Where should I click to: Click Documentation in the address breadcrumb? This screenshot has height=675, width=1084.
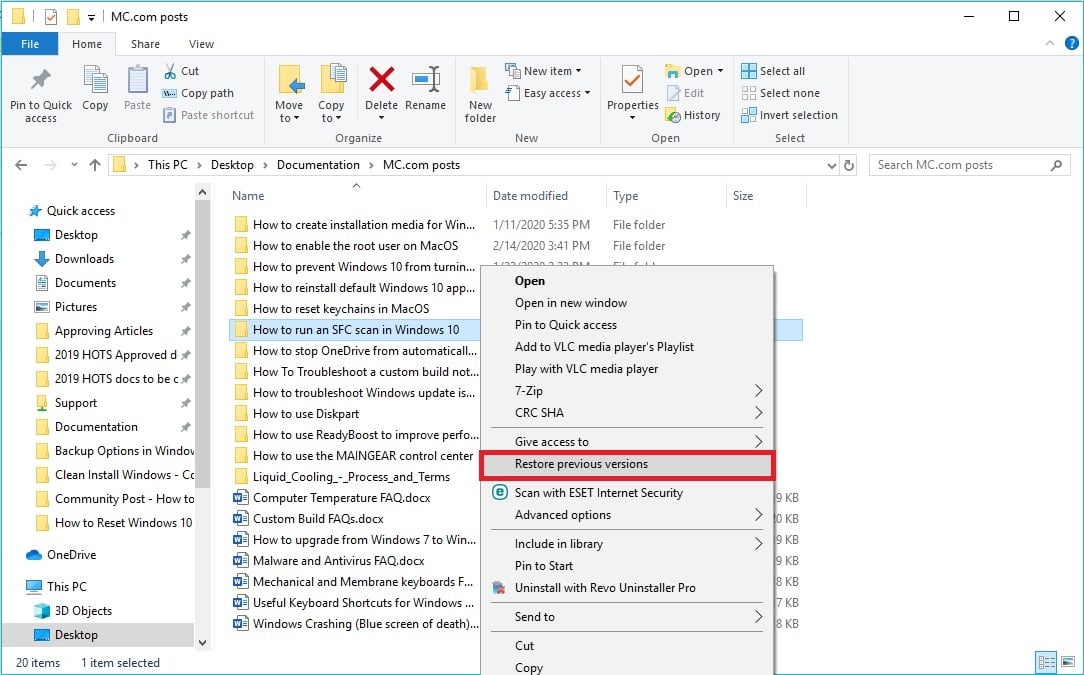tap(318, 165)
